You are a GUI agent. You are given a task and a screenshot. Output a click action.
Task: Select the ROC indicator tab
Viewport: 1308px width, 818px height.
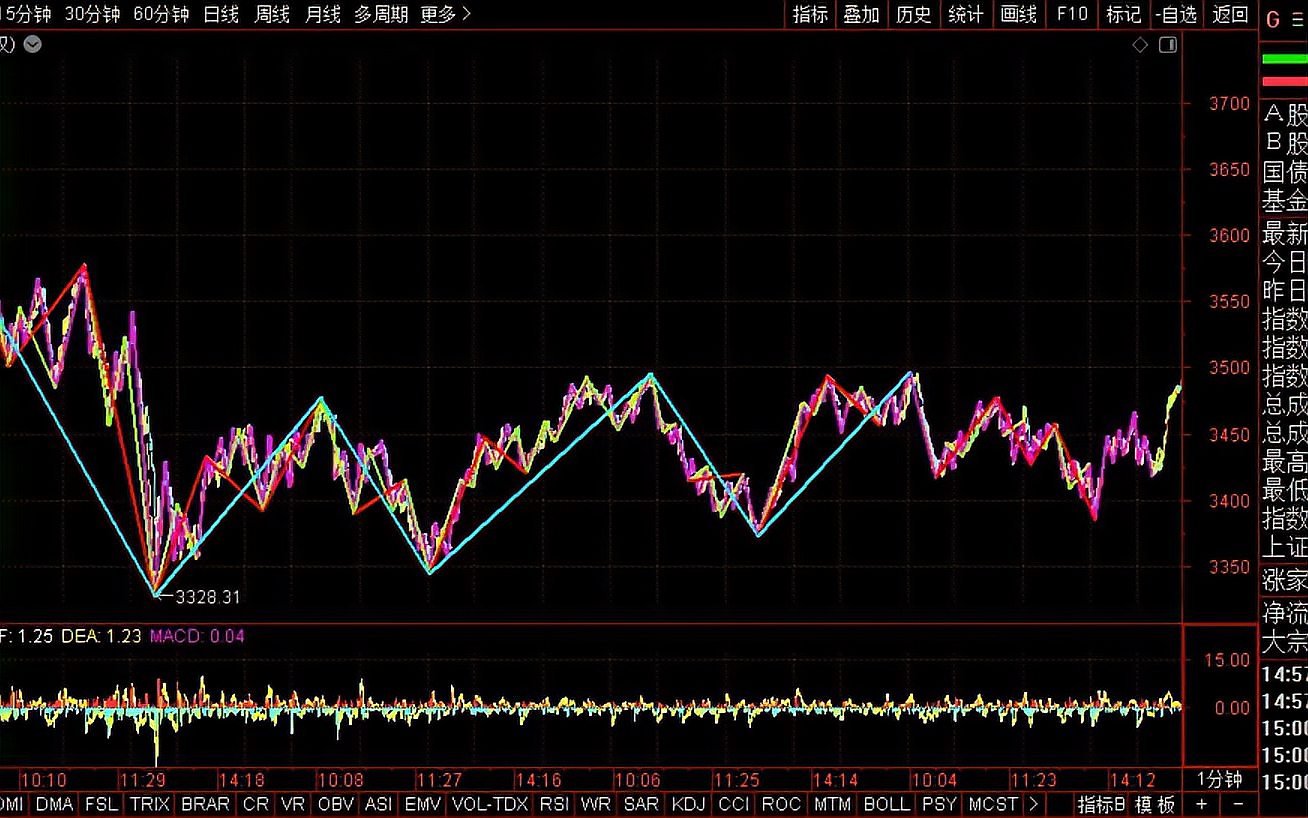pos(781,804)
